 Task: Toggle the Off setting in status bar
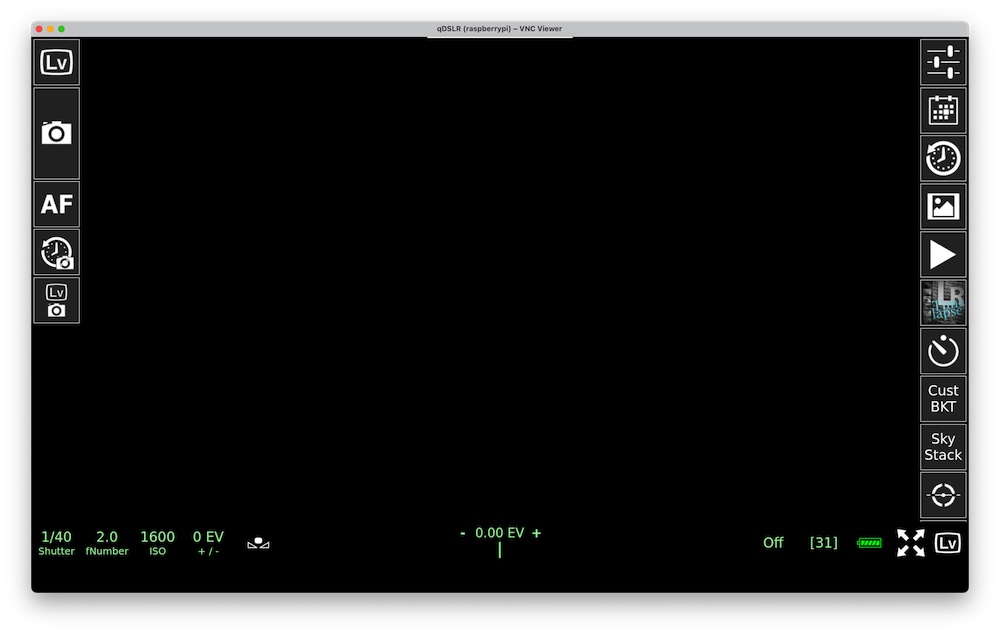[x=772, y=543]
